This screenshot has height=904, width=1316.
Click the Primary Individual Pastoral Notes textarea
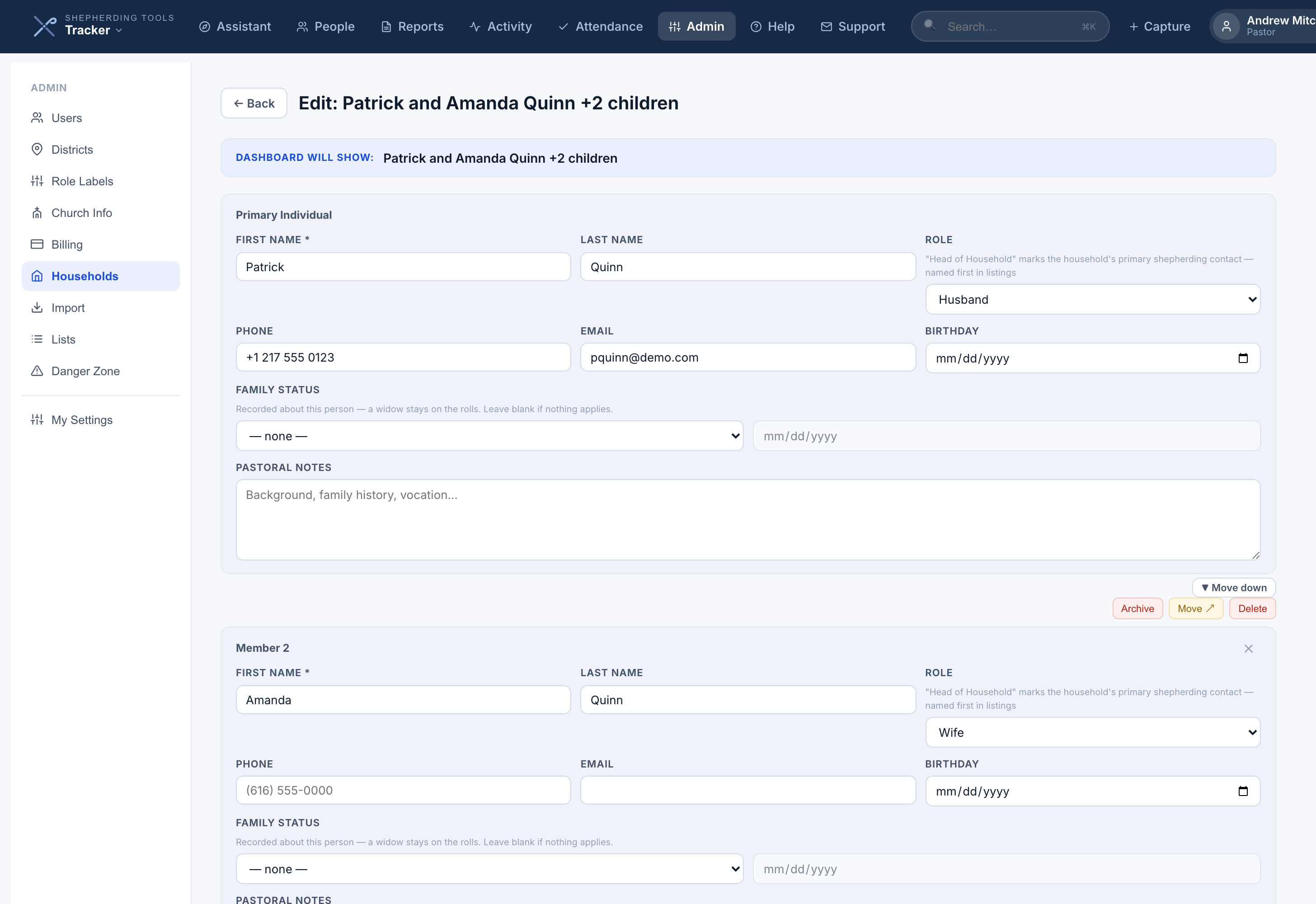(x=748, y=520)
